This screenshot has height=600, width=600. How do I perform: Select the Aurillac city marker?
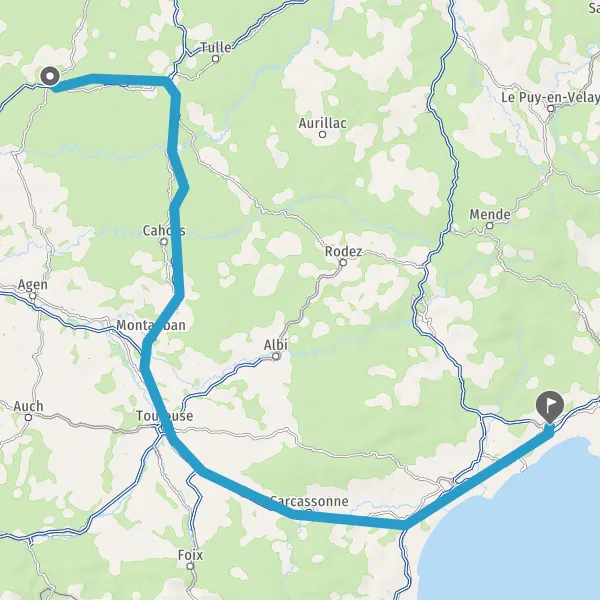[323, 134]
